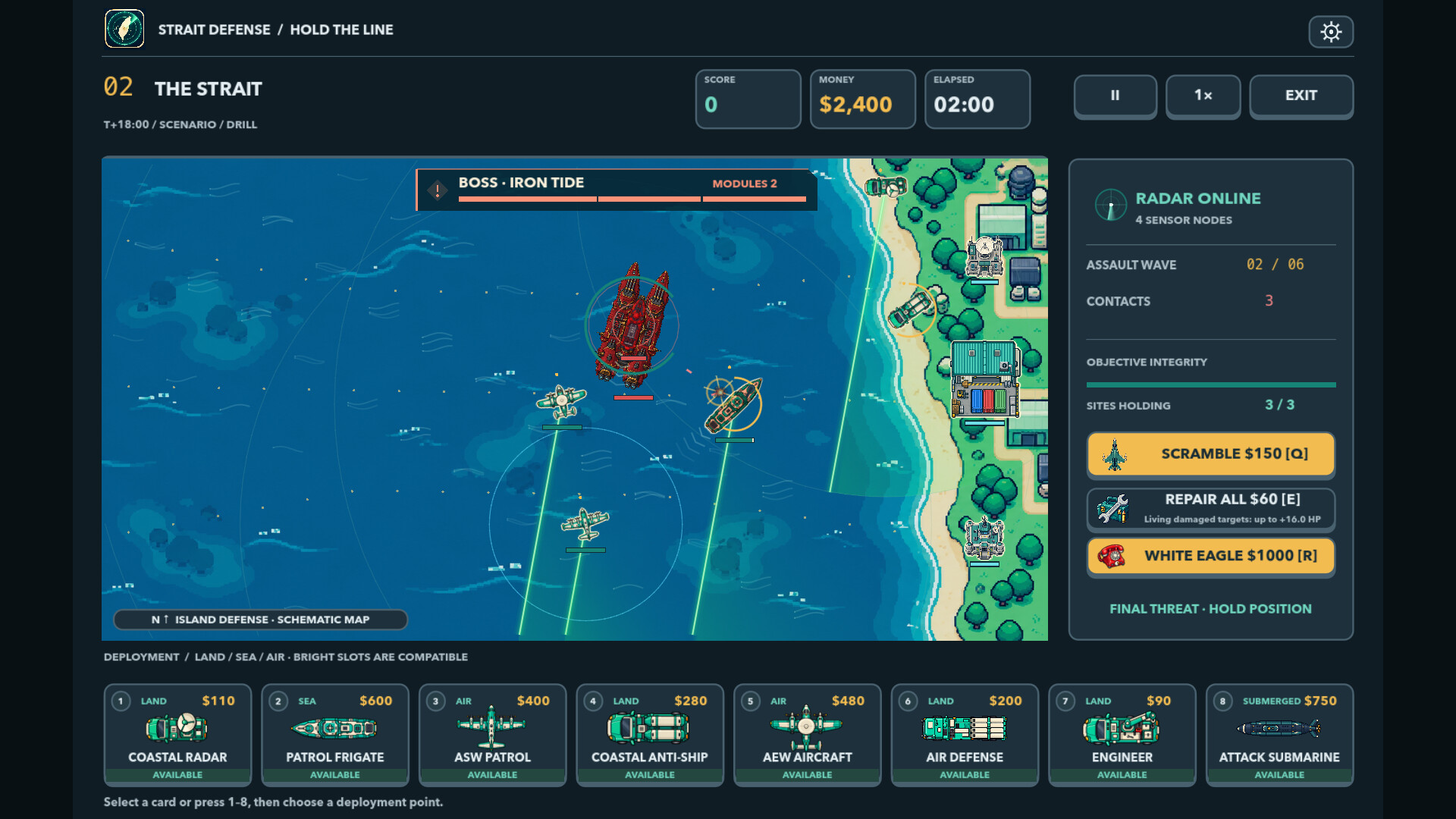The height and width of the screenshot is (819, 1456).
Task: Select the Coastal Anti-Ship card
Action: 650,735
